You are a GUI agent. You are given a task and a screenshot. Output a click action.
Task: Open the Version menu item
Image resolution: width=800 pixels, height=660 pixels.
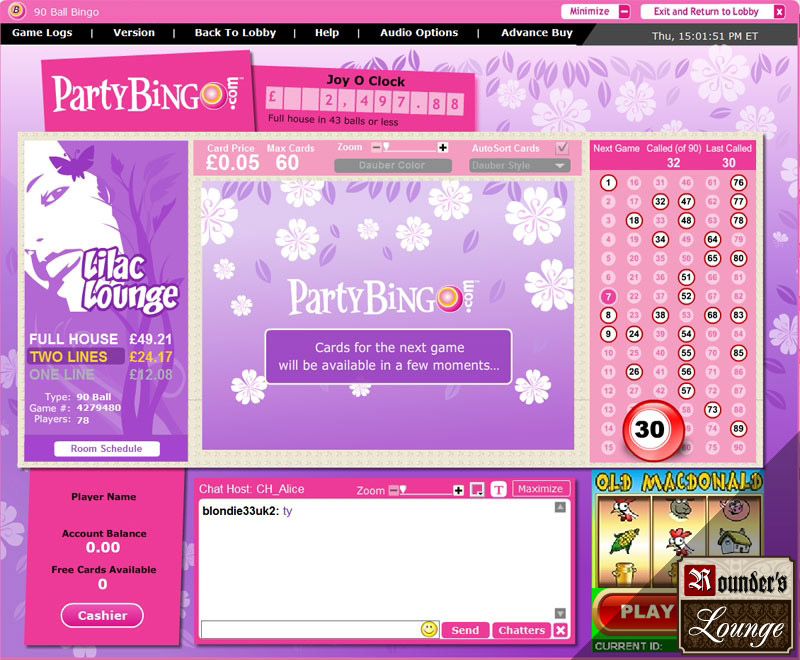click(x=134, y=33)
